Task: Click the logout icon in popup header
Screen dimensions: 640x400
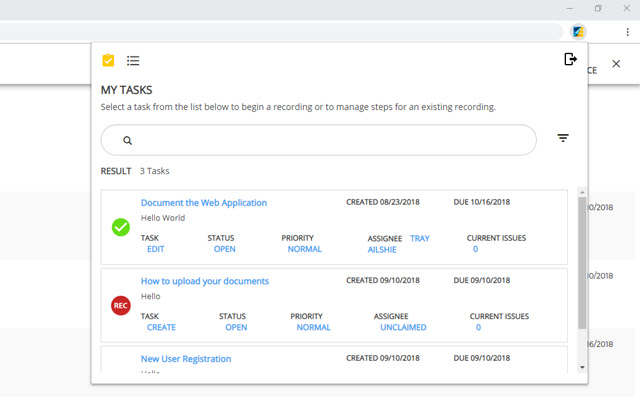Action: pos(570,59)
